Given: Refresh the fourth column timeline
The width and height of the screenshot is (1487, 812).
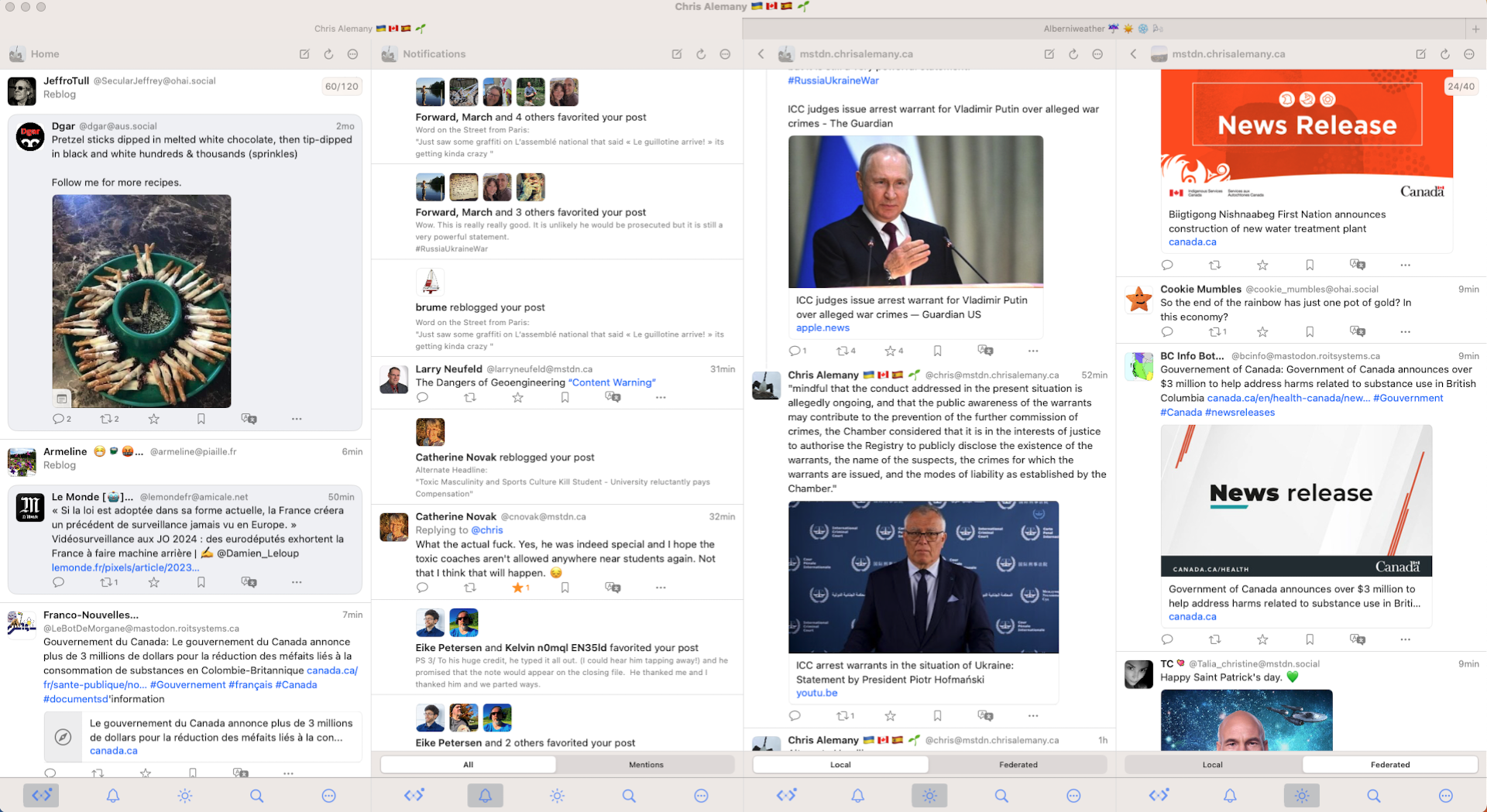Looking at the screenshot, I should (x=1445, y=54).
